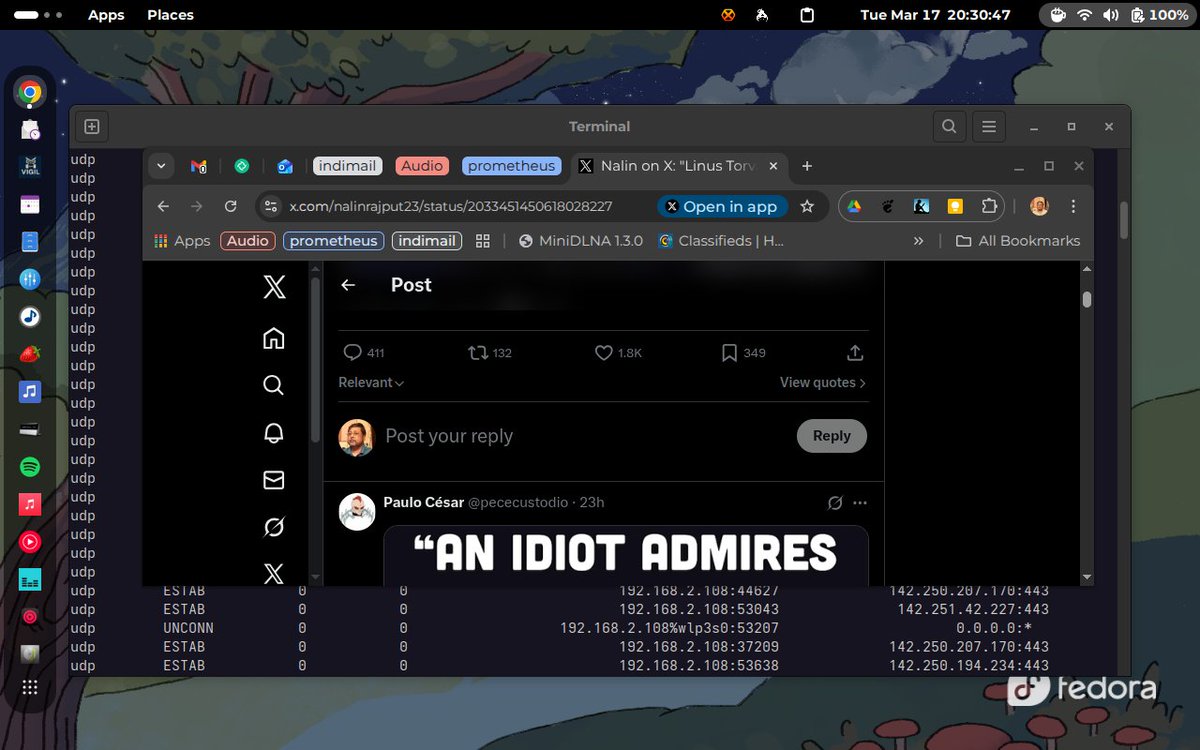Viewport: 1200px width, 750px height.
Task: Open Chrome extensions puzzle icon
Action: 989,206
